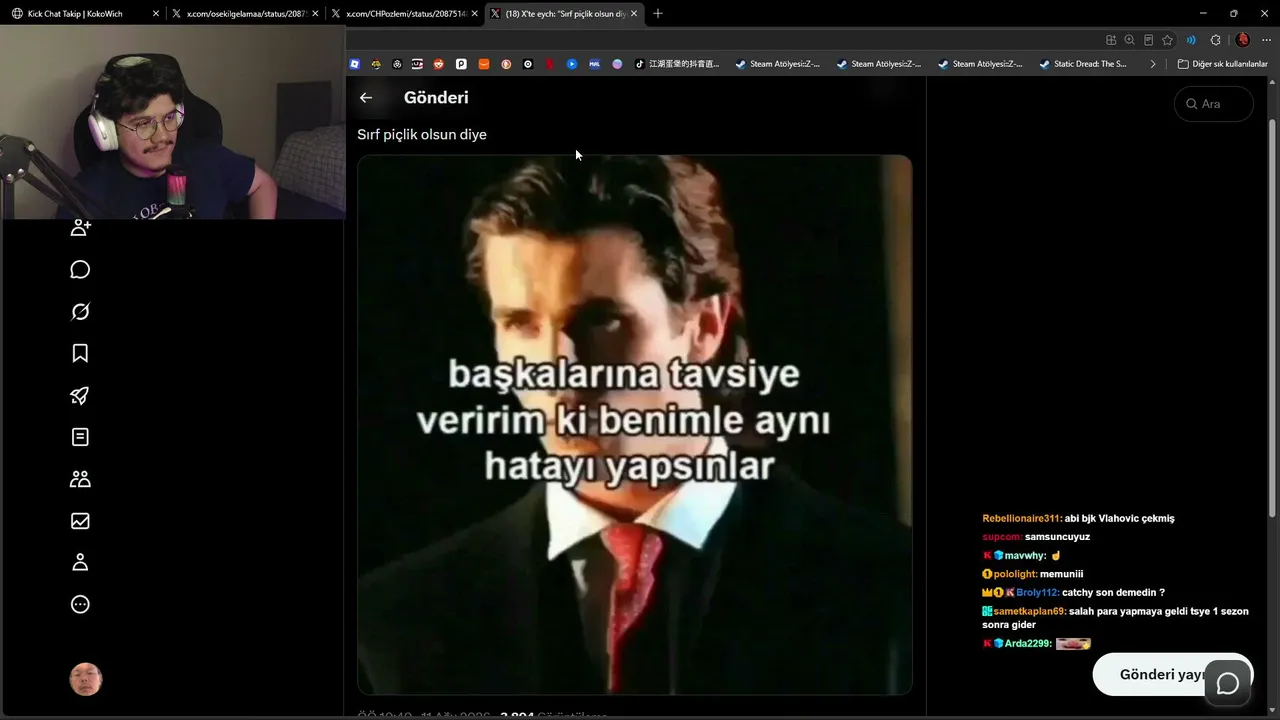Click the username Arda2299 in chat
Screen dimensions: 1280x720
(1028, 644)
